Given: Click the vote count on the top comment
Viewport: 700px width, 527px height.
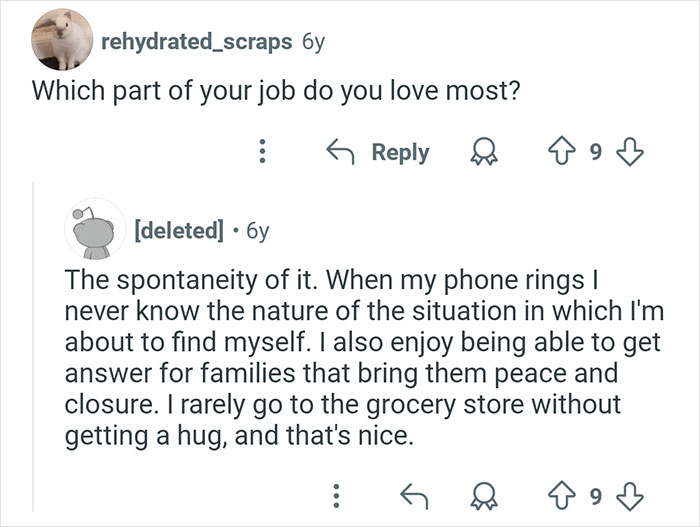Looking at the screenshot, I should (x=598, y=153).
